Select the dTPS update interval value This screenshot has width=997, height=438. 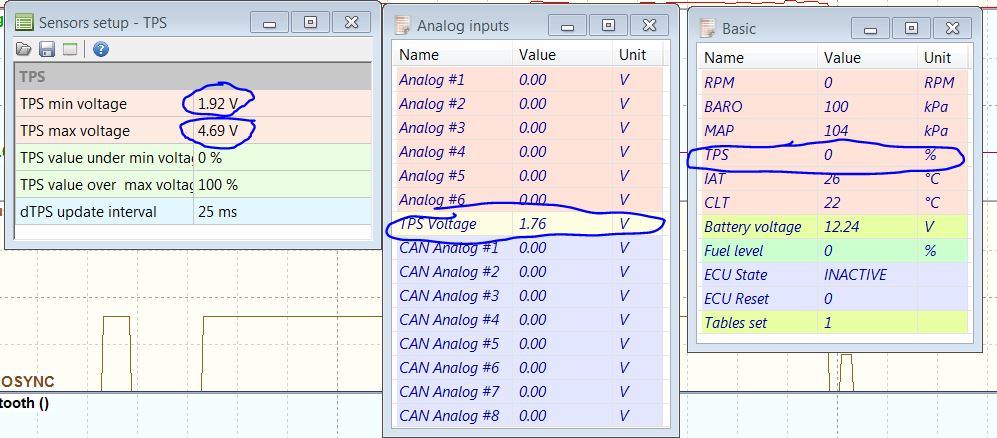point(280,212)
